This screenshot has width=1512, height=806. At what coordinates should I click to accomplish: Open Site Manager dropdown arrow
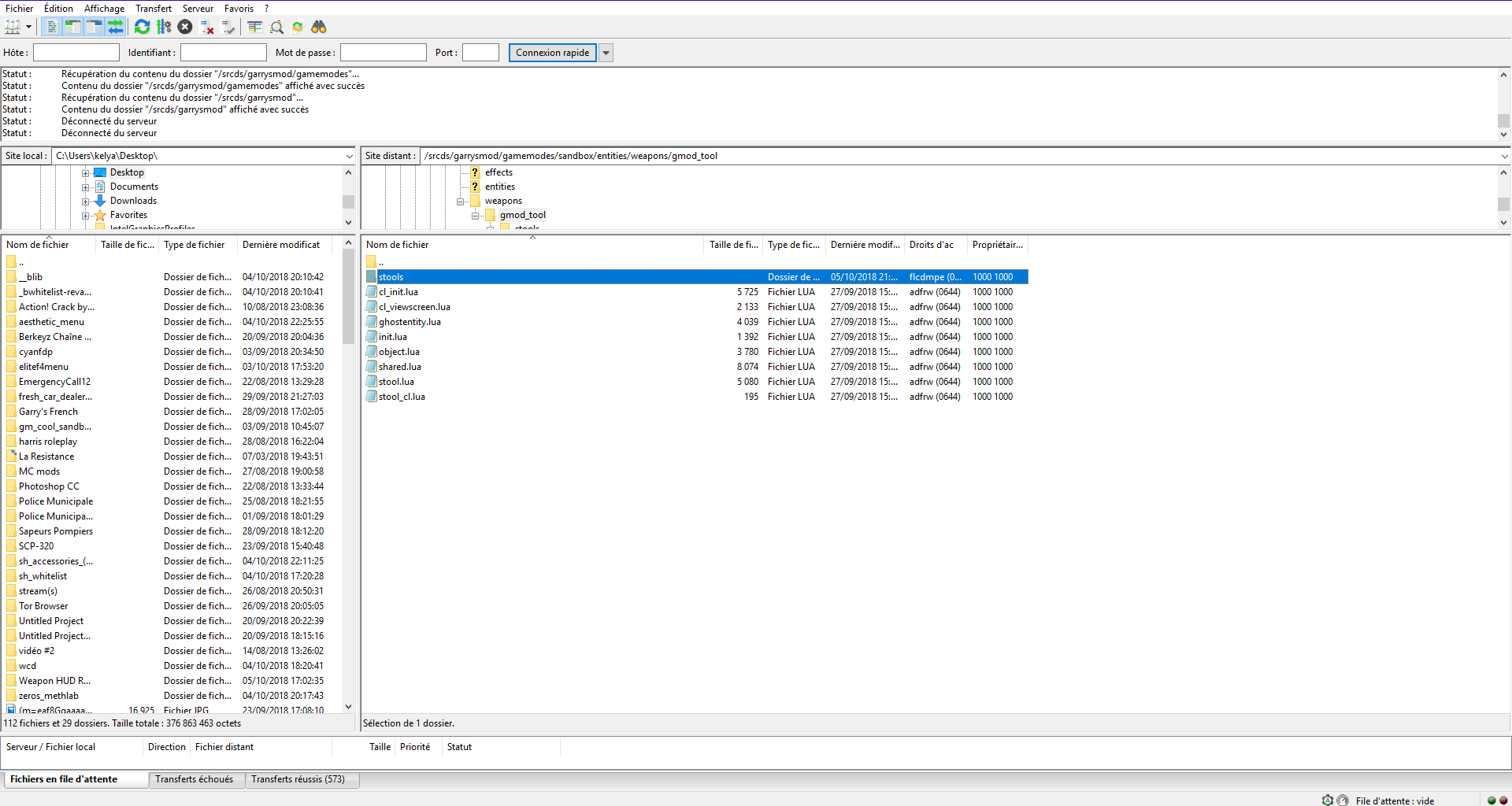(28, 27)
